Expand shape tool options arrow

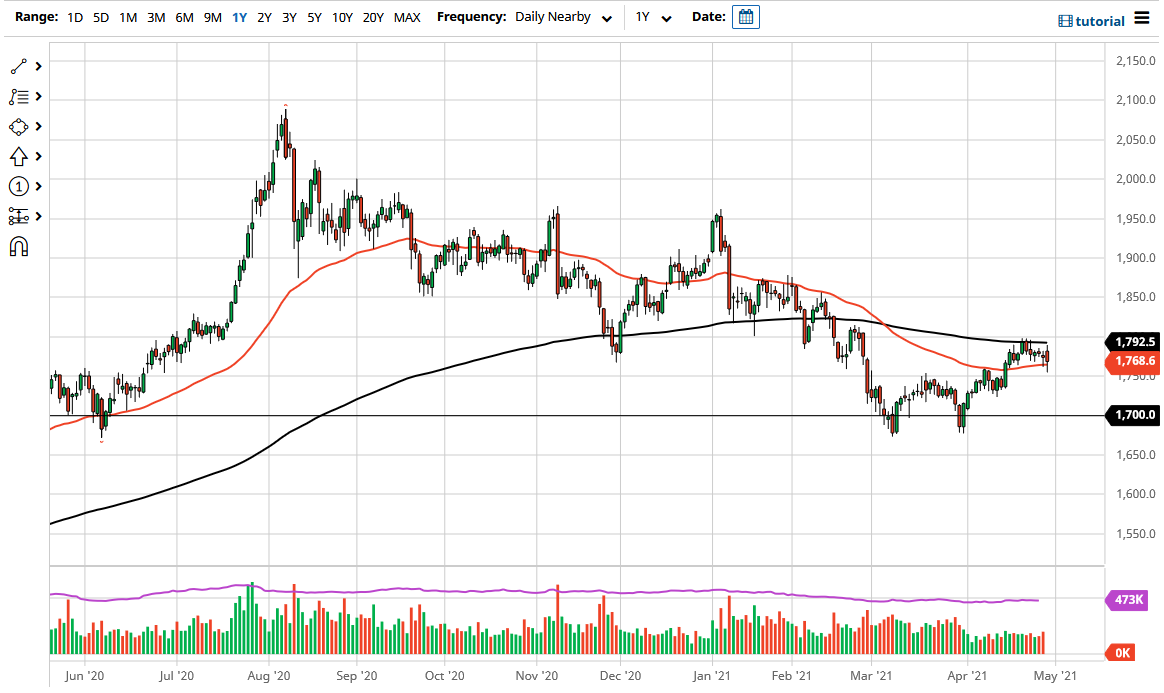click(39, 127)
